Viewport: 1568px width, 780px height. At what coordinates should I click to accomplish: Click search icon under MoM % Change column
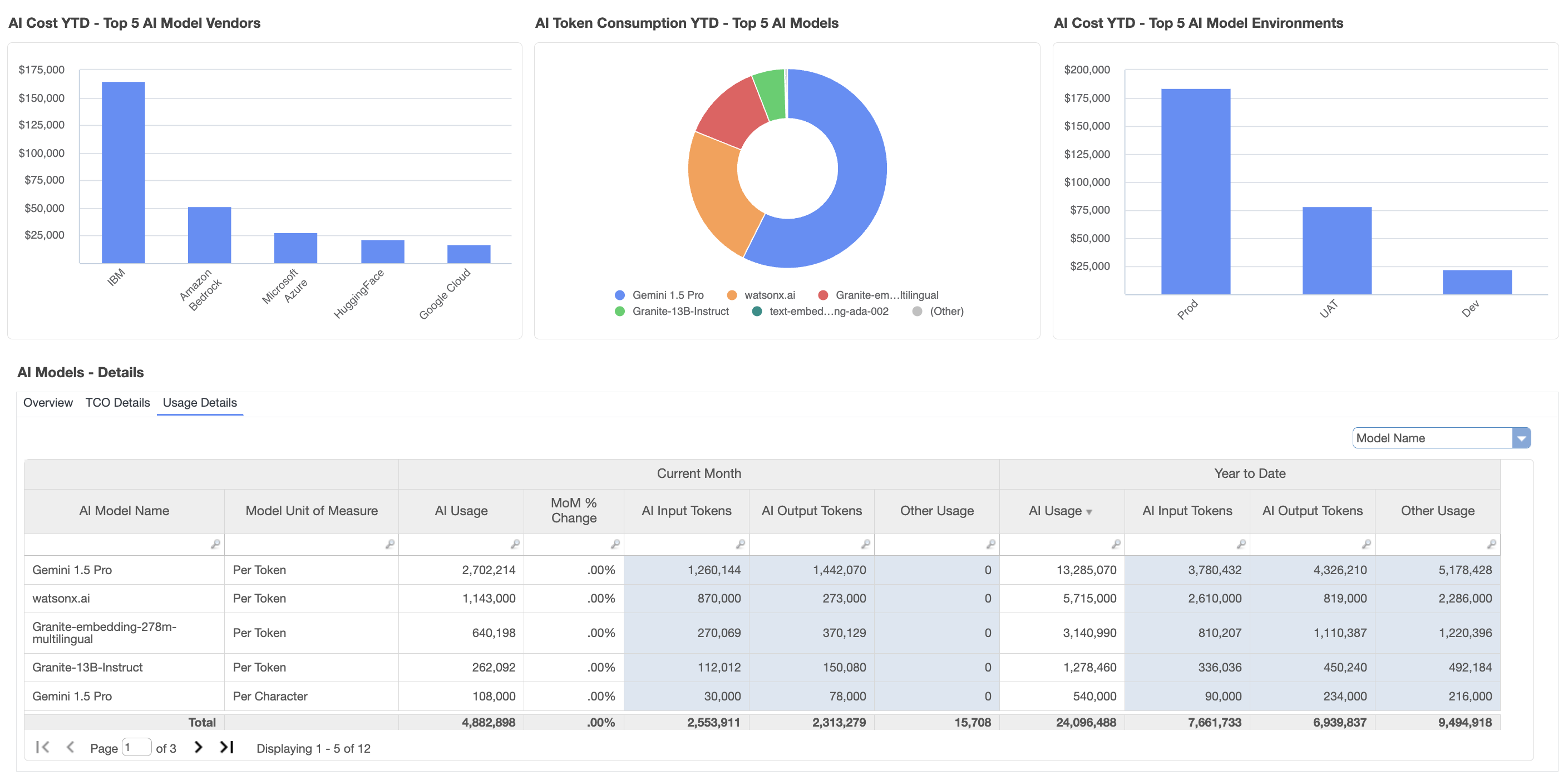click(x=615, y=544)
